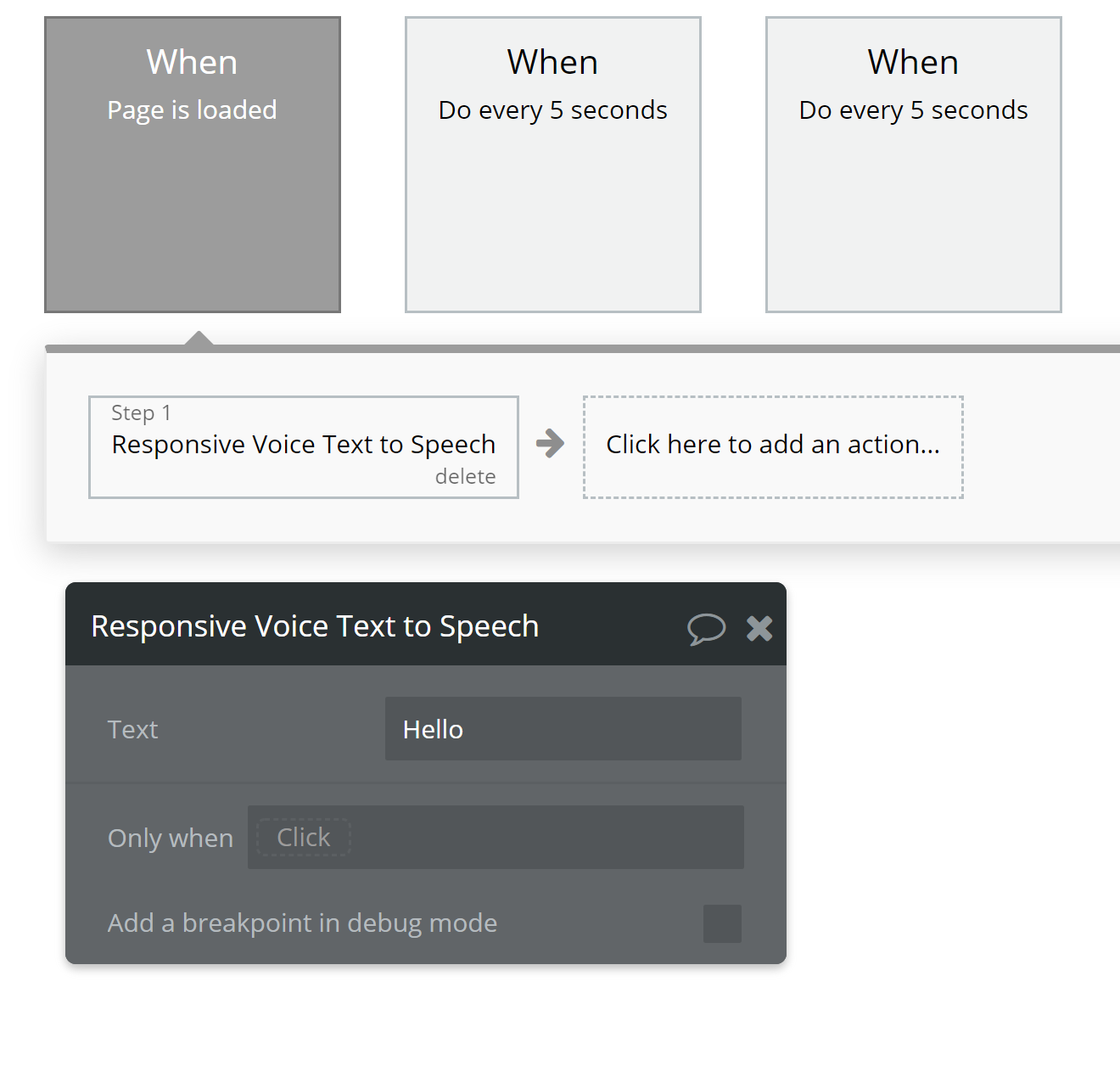Click the panel's "Responsive Voice Text to Speech" title
The height and width of the screenshot is (1077, 1120).
click(315, 626)
